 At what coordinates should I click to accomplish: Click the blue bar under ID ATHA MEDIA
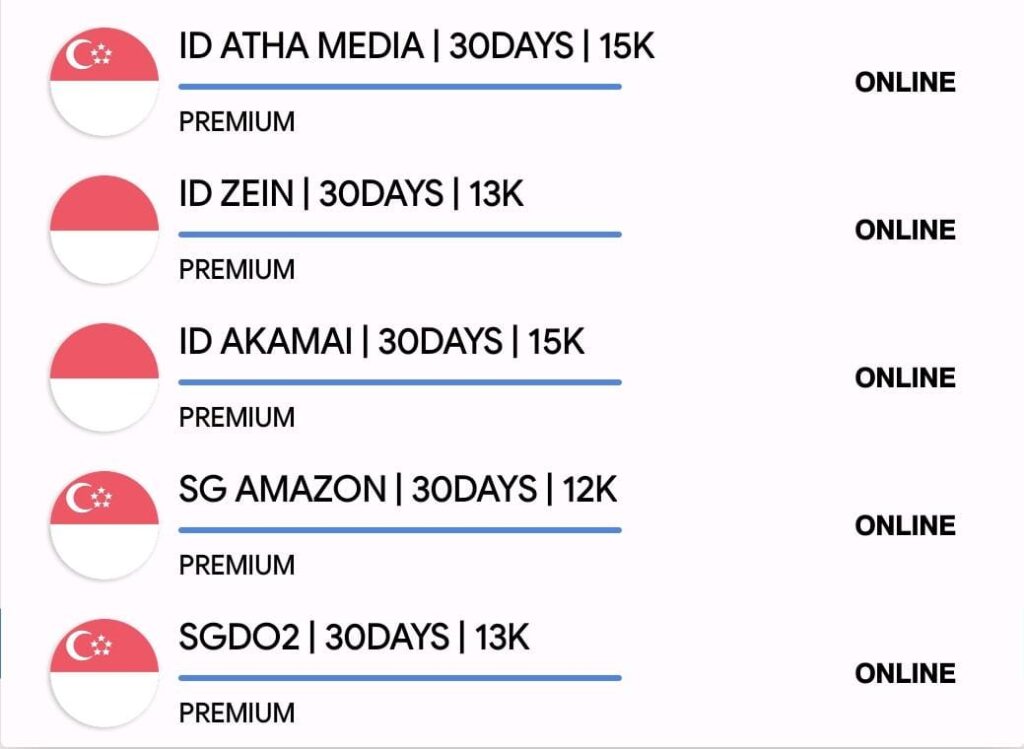click(400, 87)
